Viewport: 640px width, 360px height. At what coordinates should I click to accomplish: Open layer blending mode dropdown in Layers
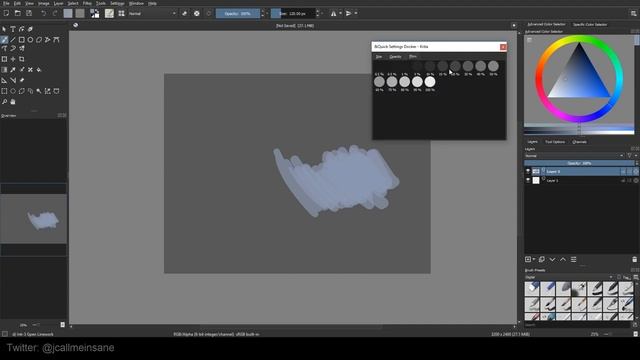coord(575,156)
